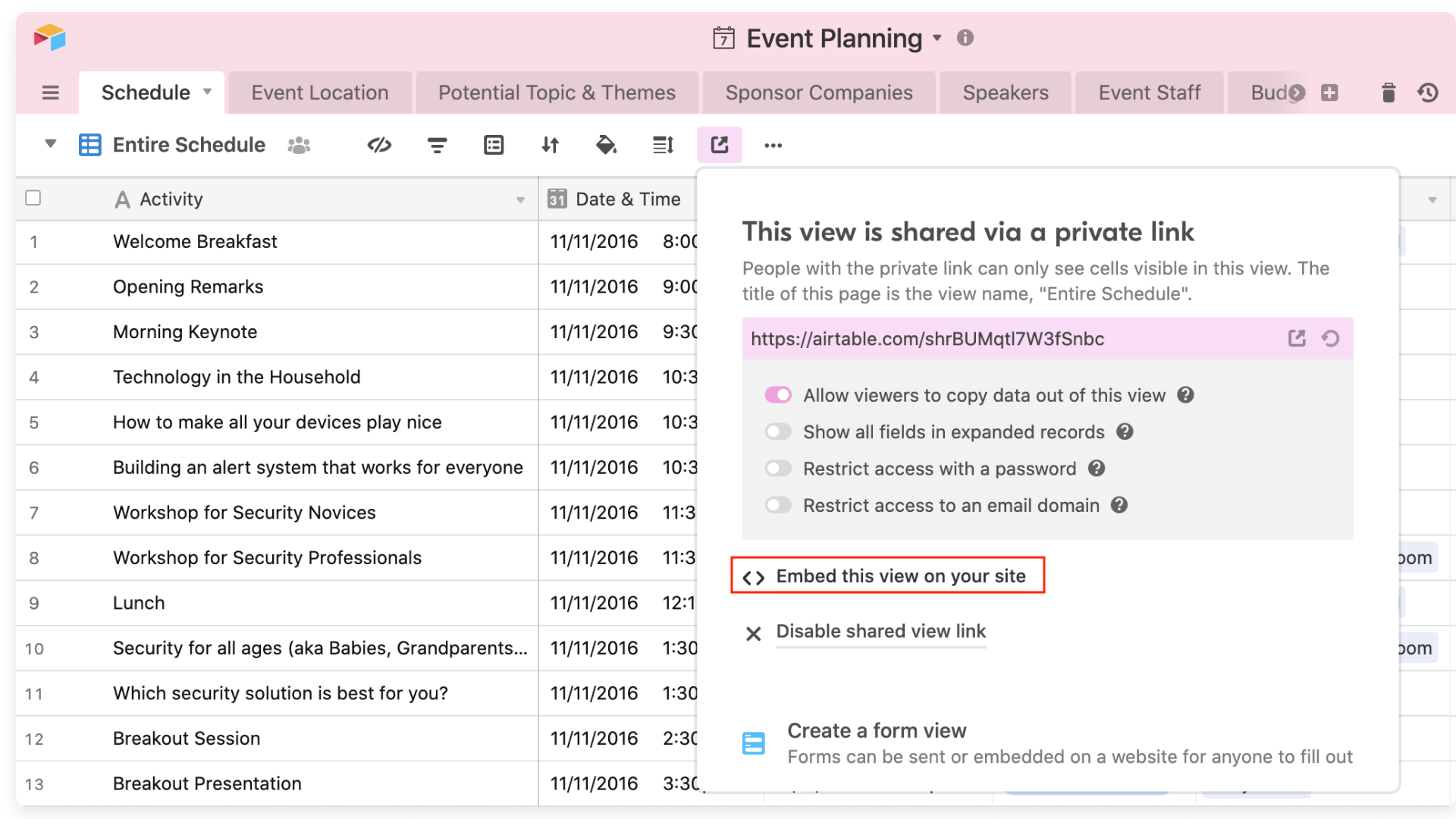Open base history via the clock icon
This screenshot has width=1456, height=819.
pos(1429,93)
